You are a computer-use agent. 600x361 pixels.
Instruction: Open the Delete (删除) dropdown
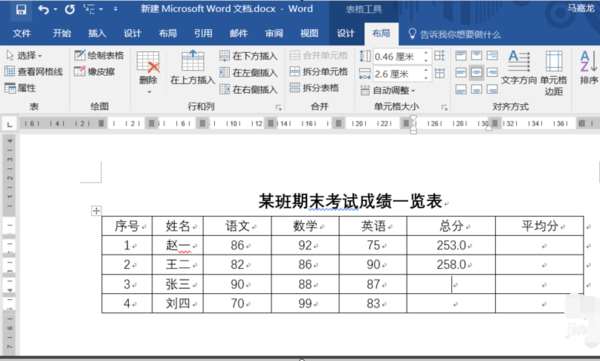[x=148, y=73]
